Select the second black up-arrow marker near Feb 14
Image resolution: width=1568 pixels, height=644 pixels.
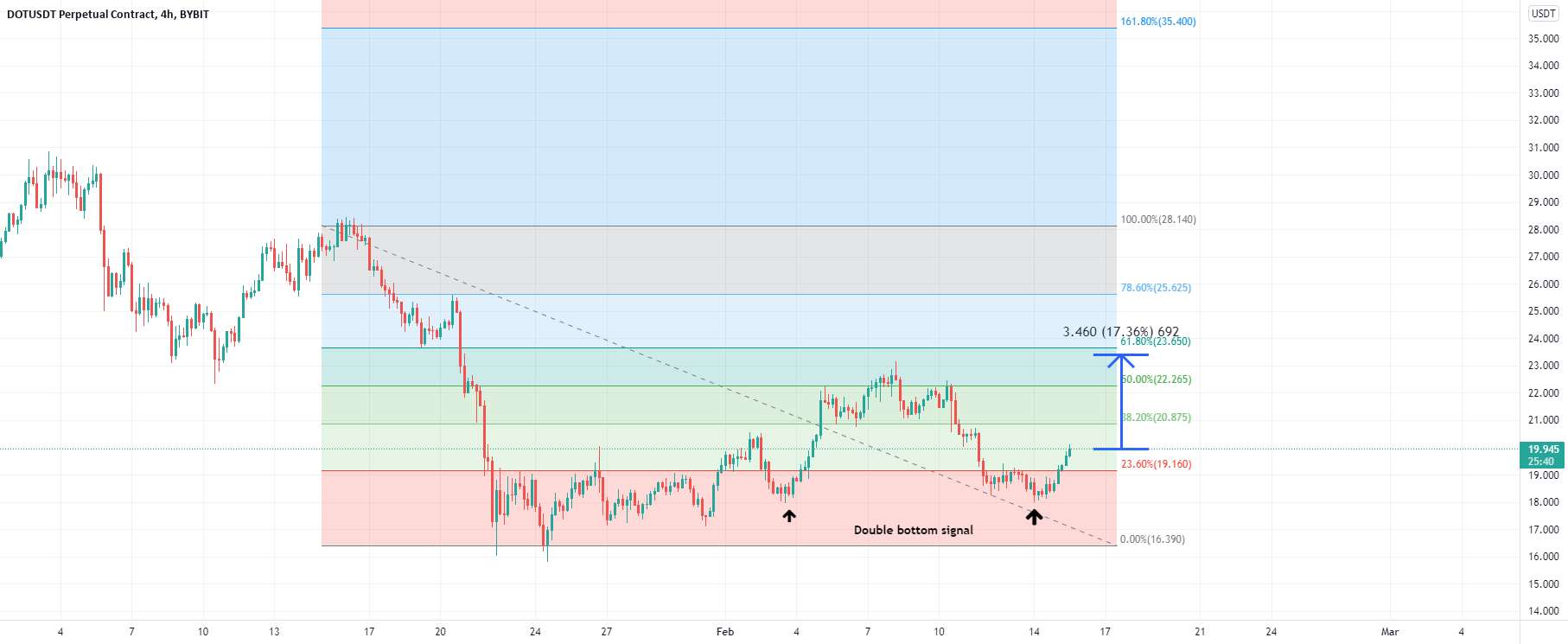[1034, 517]
